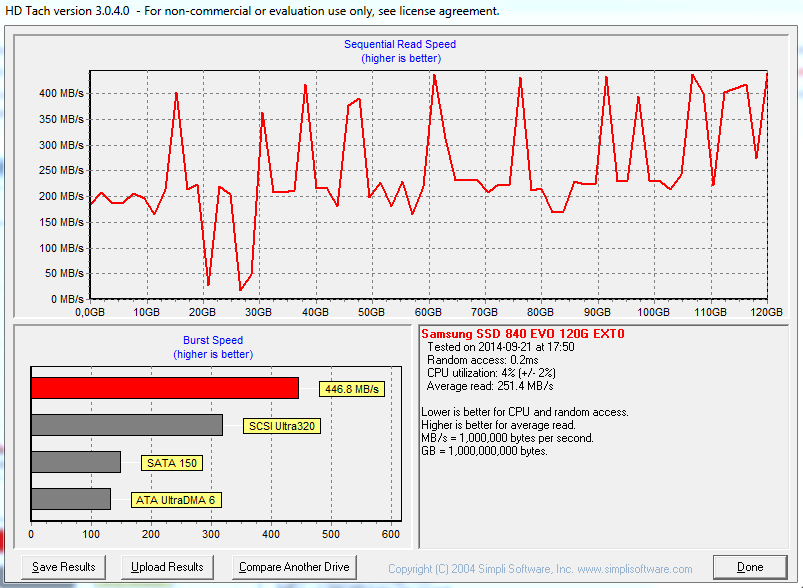
Task: Click the gray SCSI Ultra320 bar
Action: [x=127, y=425]
